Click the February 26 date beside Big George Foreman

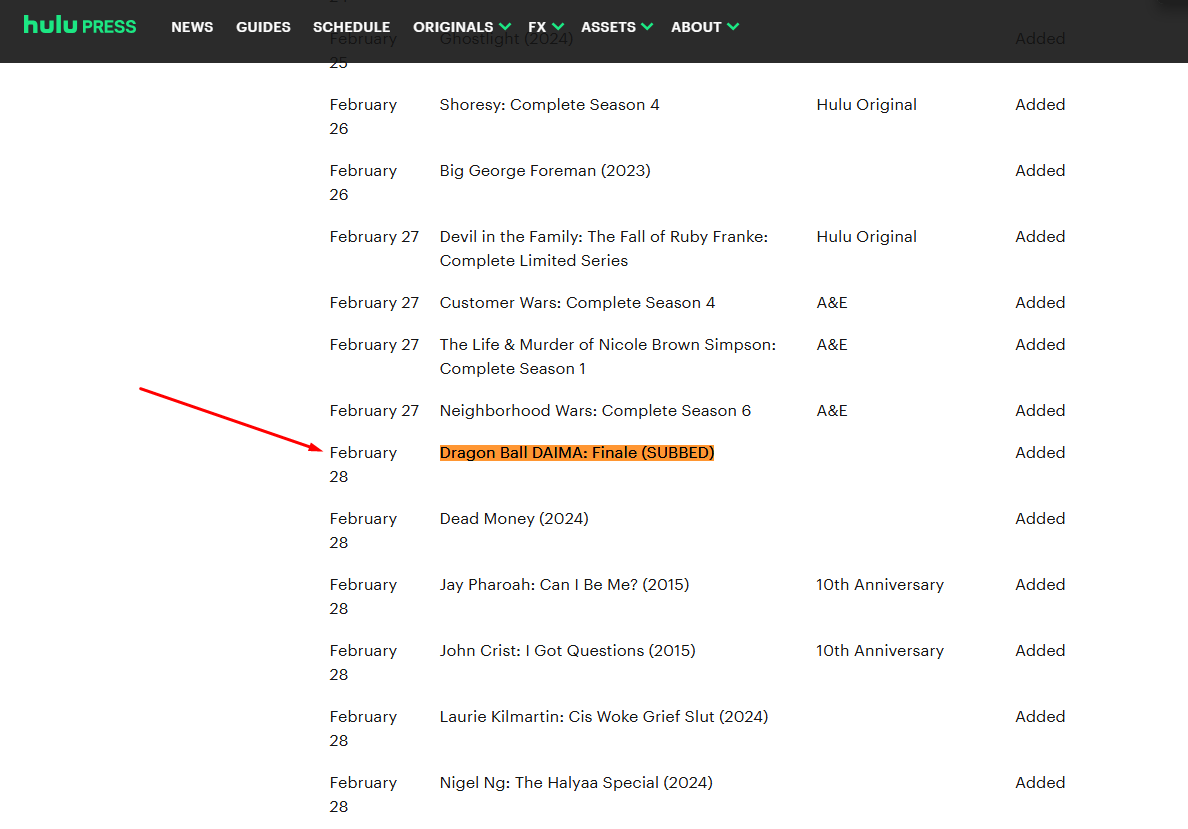point(363,183)
